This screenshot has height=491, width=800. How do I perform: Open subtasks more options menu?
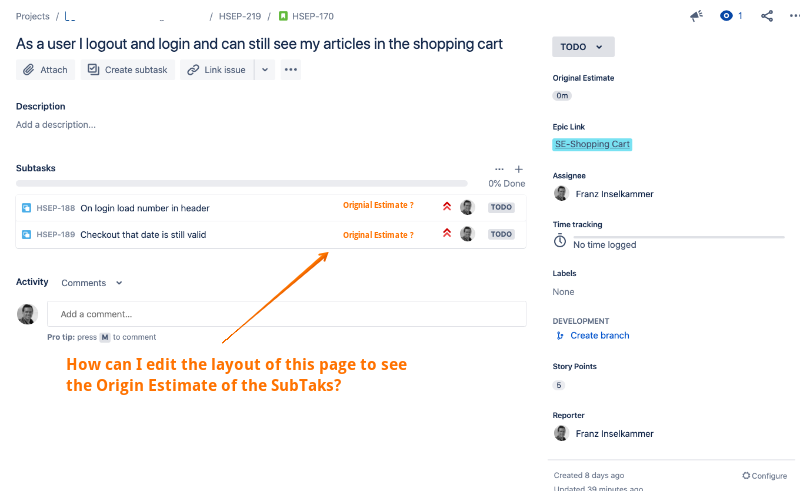click(x=499, y=169)
